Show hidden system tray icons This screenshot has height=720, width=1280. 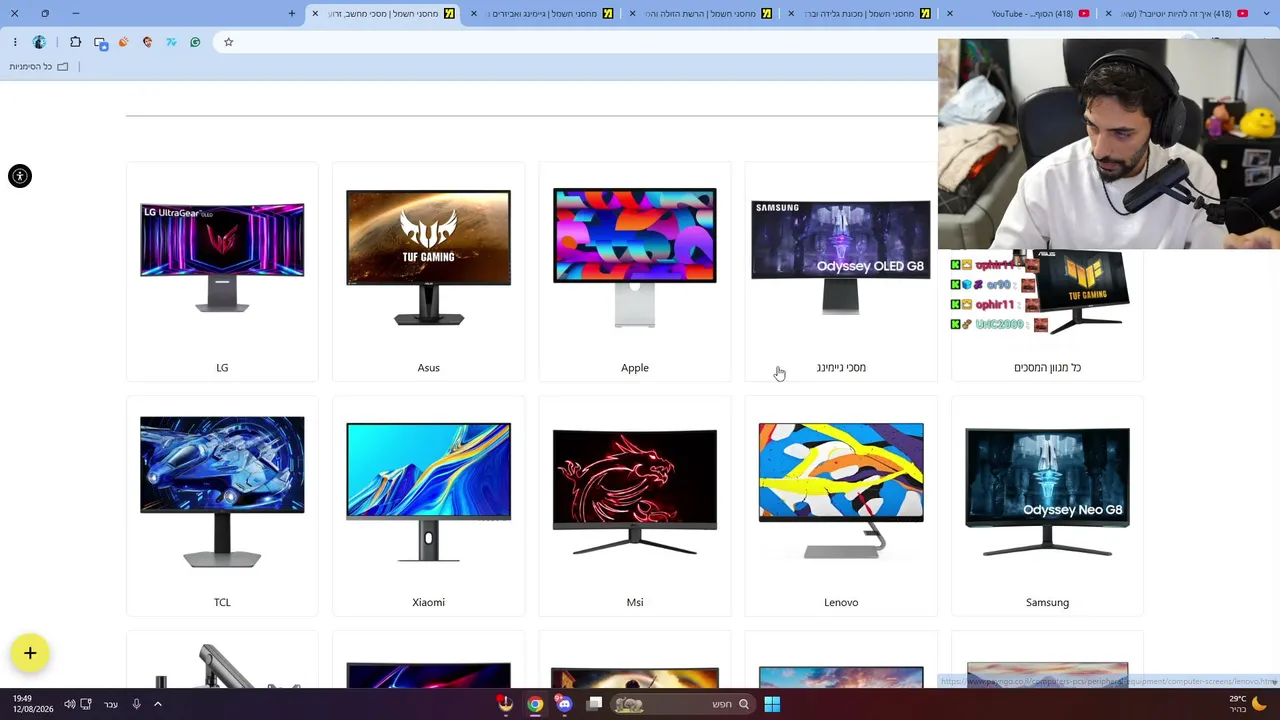[x=157, y=704]
